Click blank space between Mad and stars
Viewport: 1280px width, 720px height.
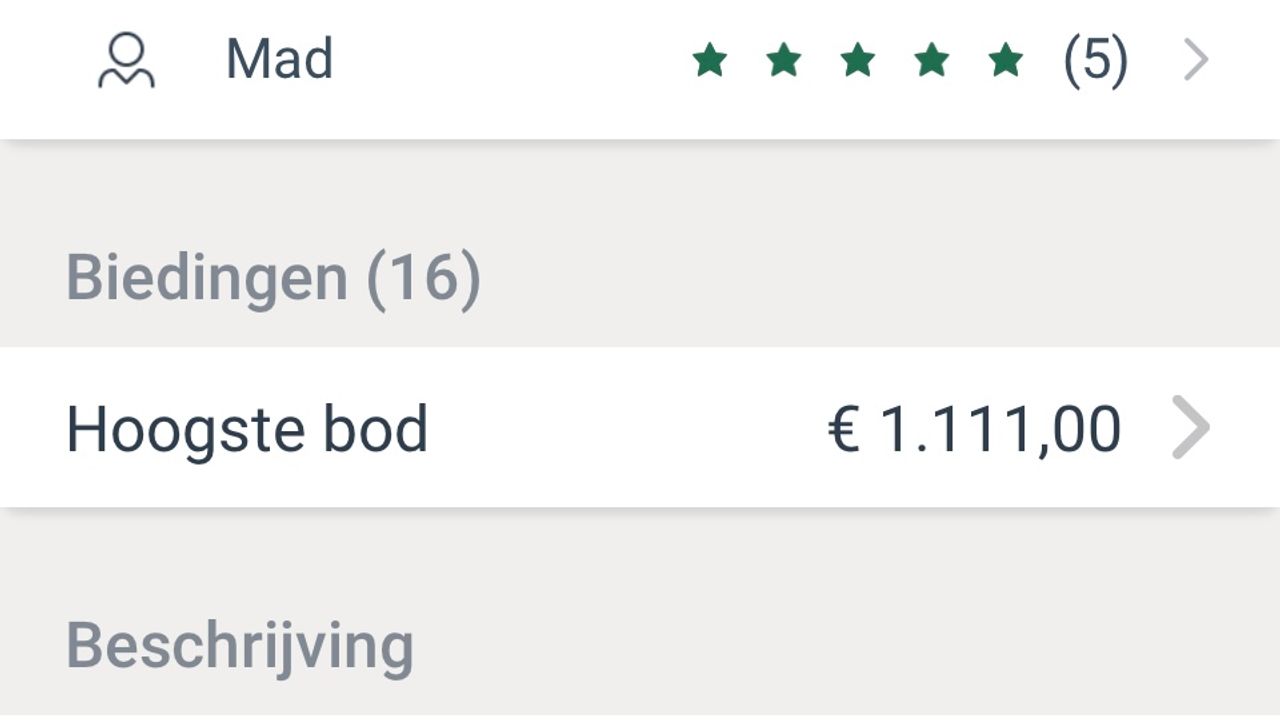510,61
